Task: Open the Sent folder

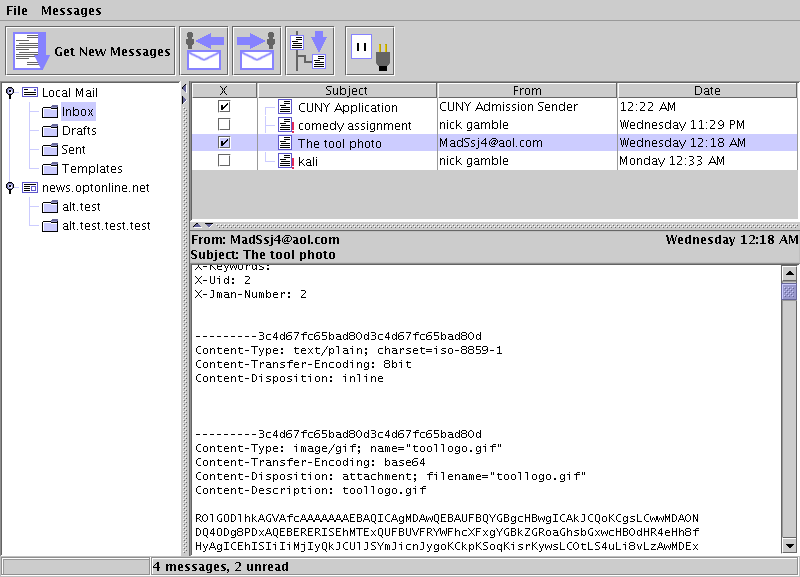Action: 73,150
